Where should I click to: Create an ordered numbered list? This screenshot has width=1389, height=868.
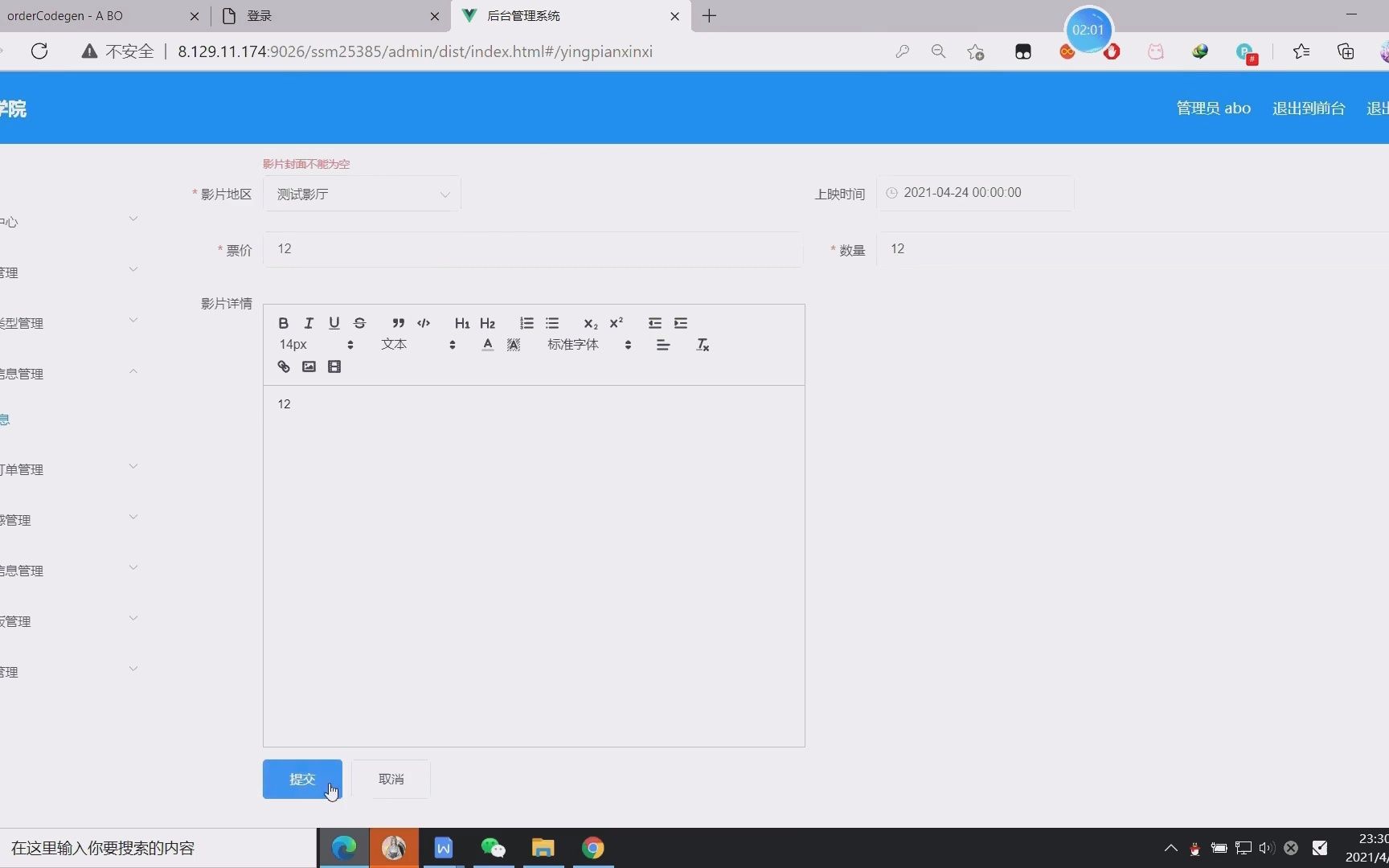[x=527, y=323]
